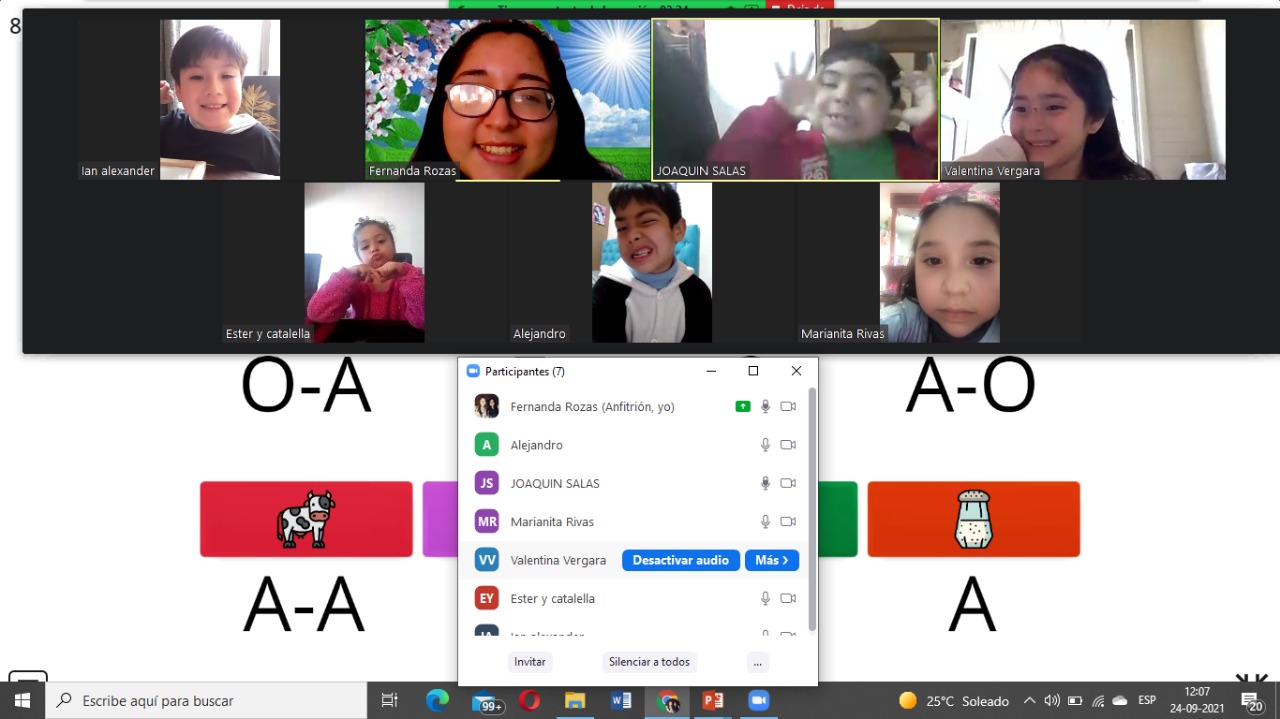Viewport: 1280px width, 719px height.
Task: Select Fernanda Rozas video tile
Action: click(x=507, y=99)
